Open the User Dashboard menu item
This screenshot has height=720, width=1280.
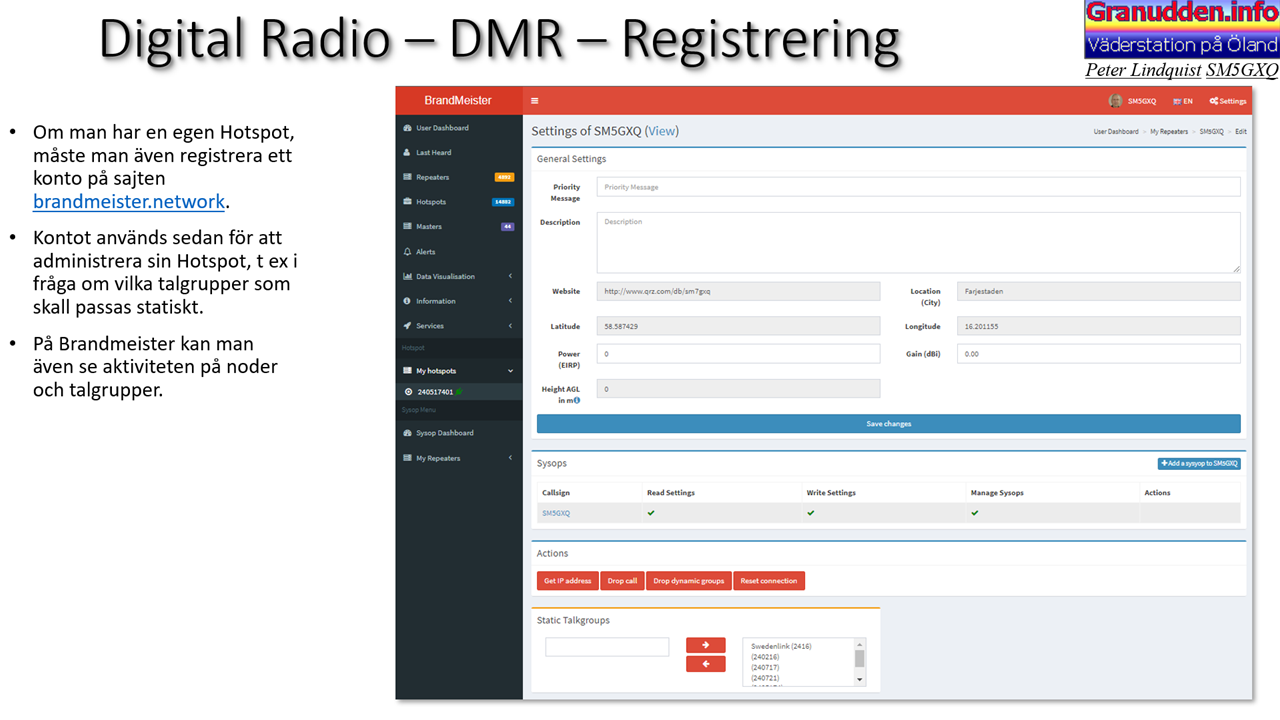459,128
